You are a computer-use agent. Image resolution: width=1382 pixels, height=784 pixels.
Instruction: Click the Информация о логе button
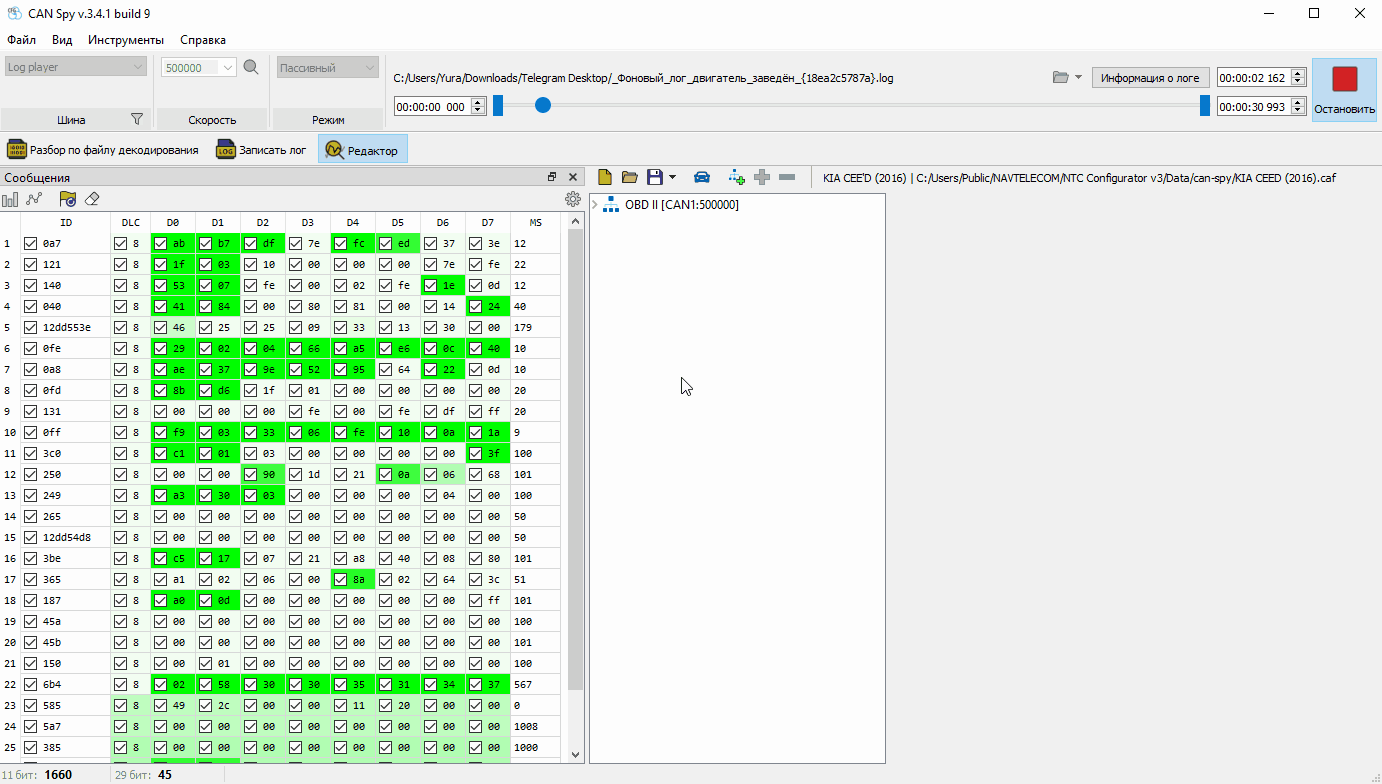pyautogui.click(x=1150, y=77)
